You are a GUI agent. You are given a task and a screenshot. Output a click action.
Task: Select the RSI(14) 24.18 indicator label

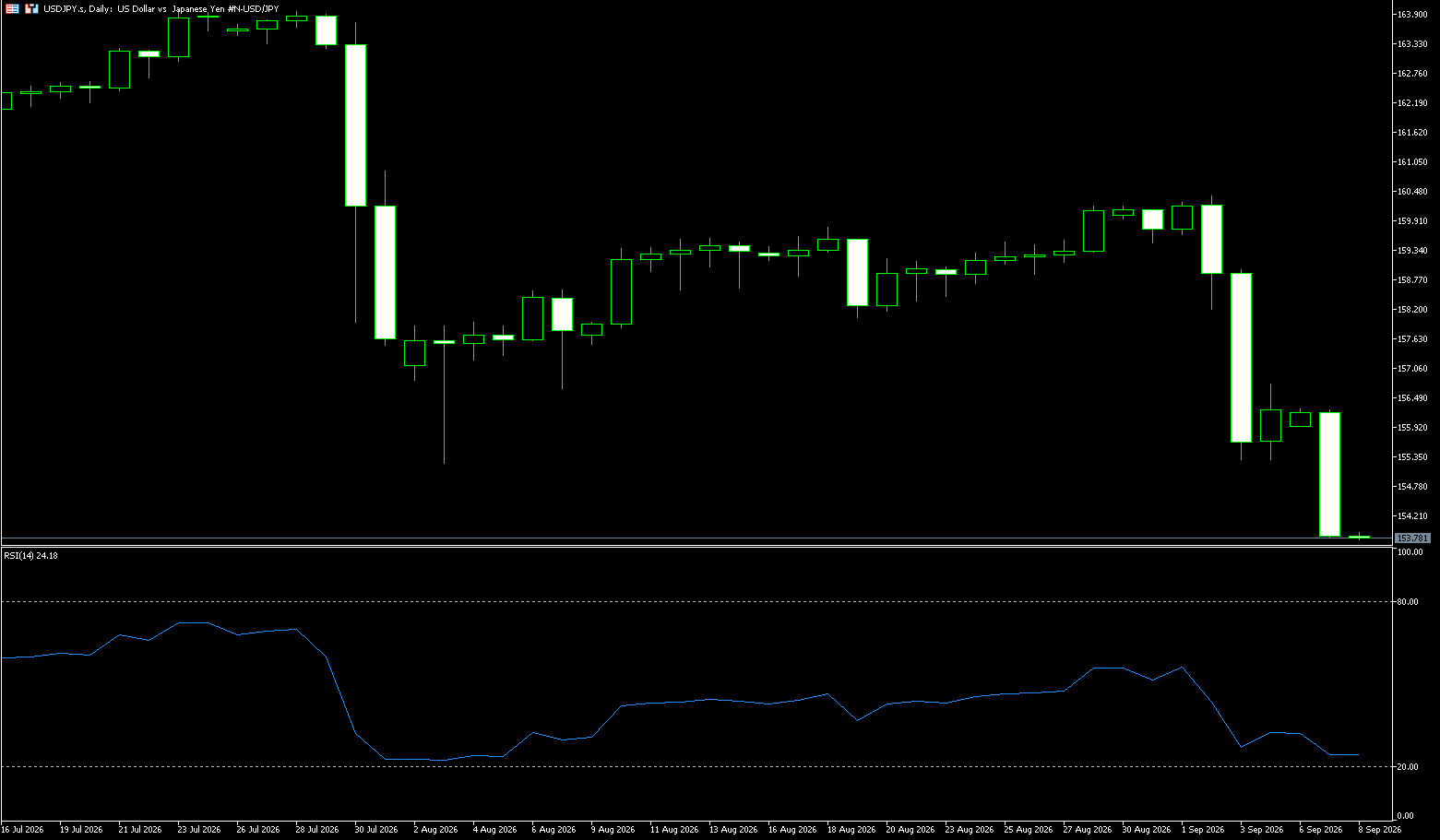click(31, 556)
